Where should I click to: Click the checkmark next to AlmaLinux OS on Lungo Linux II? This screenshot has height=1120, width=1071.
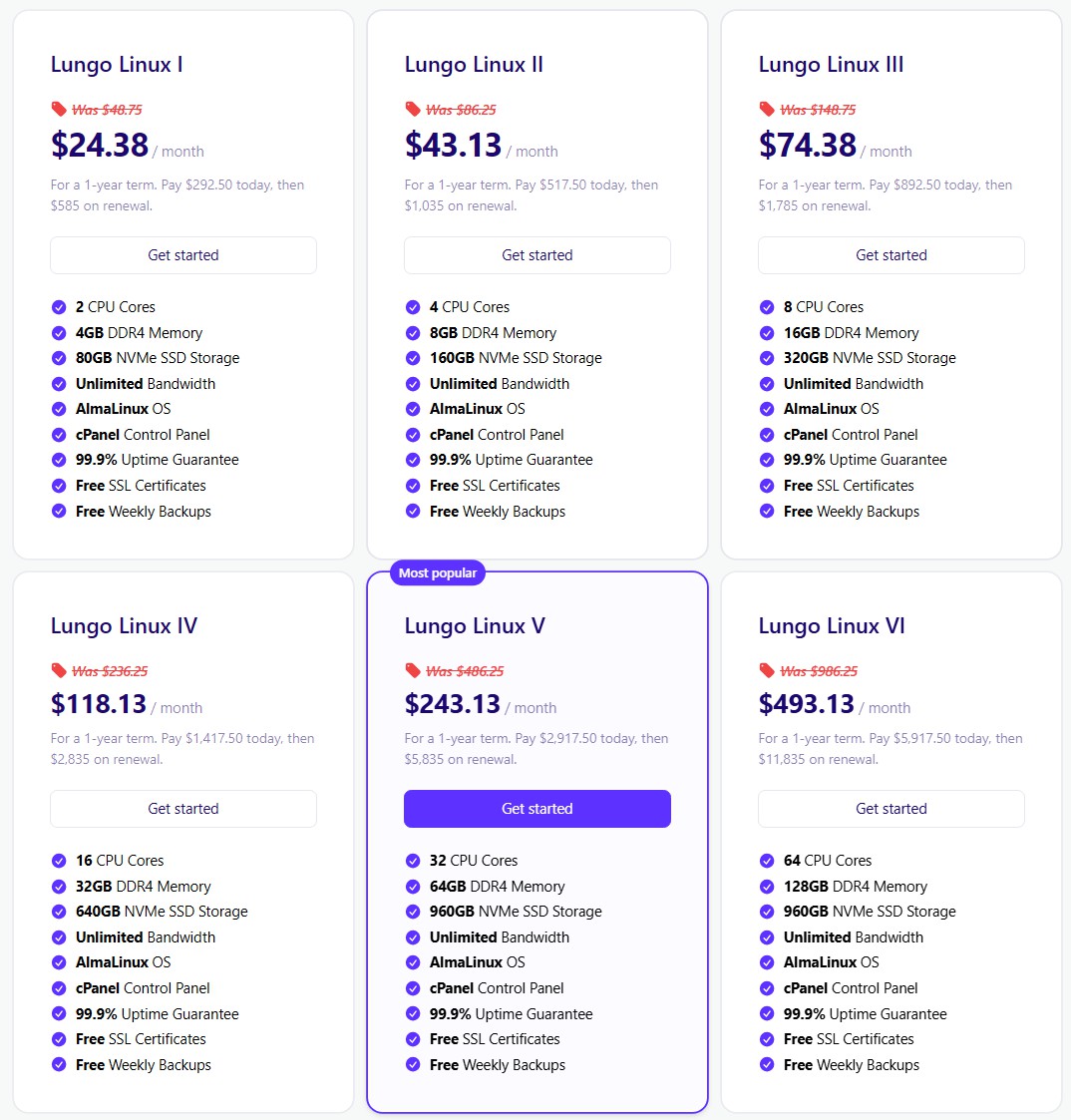413,408
